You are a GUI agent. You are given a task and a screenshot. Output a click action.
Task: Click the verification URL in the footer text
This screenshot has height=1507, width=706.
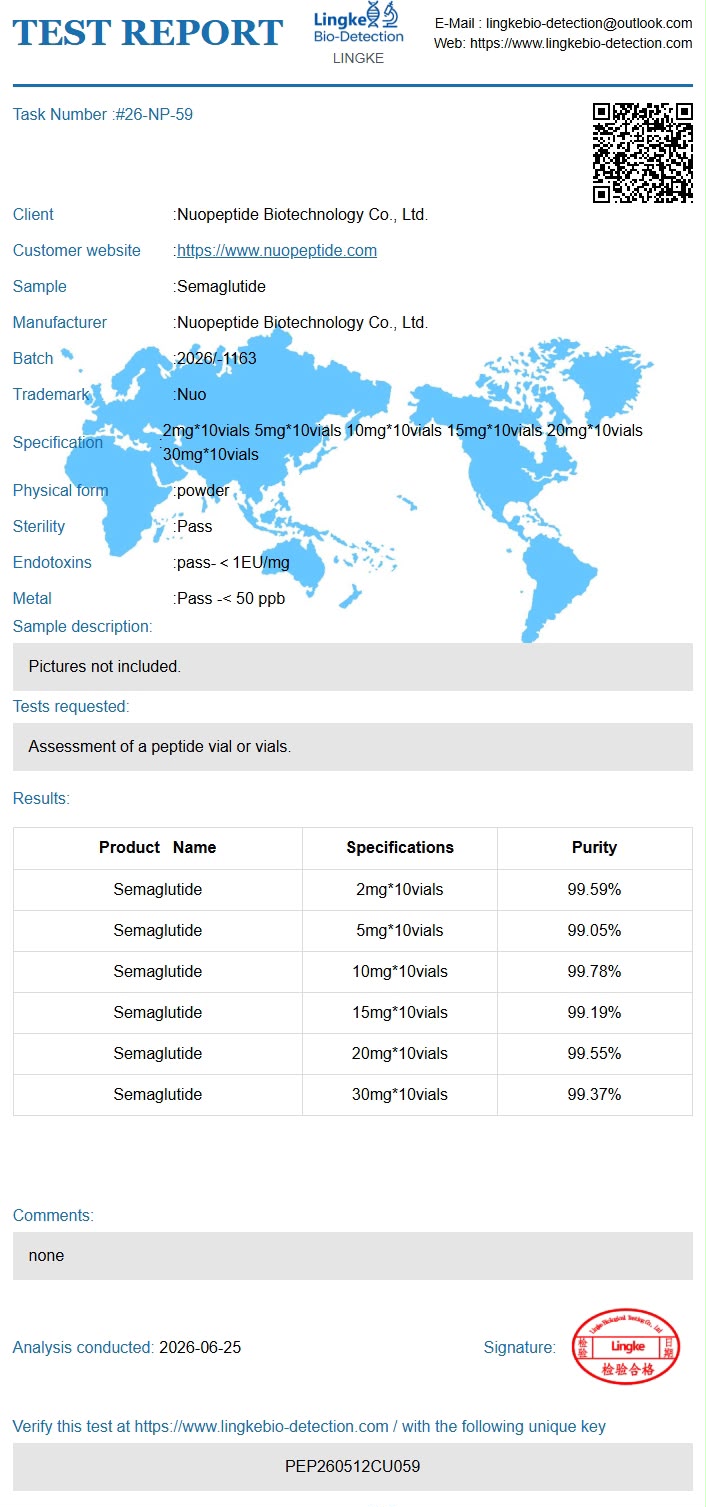pos(262,1427)
